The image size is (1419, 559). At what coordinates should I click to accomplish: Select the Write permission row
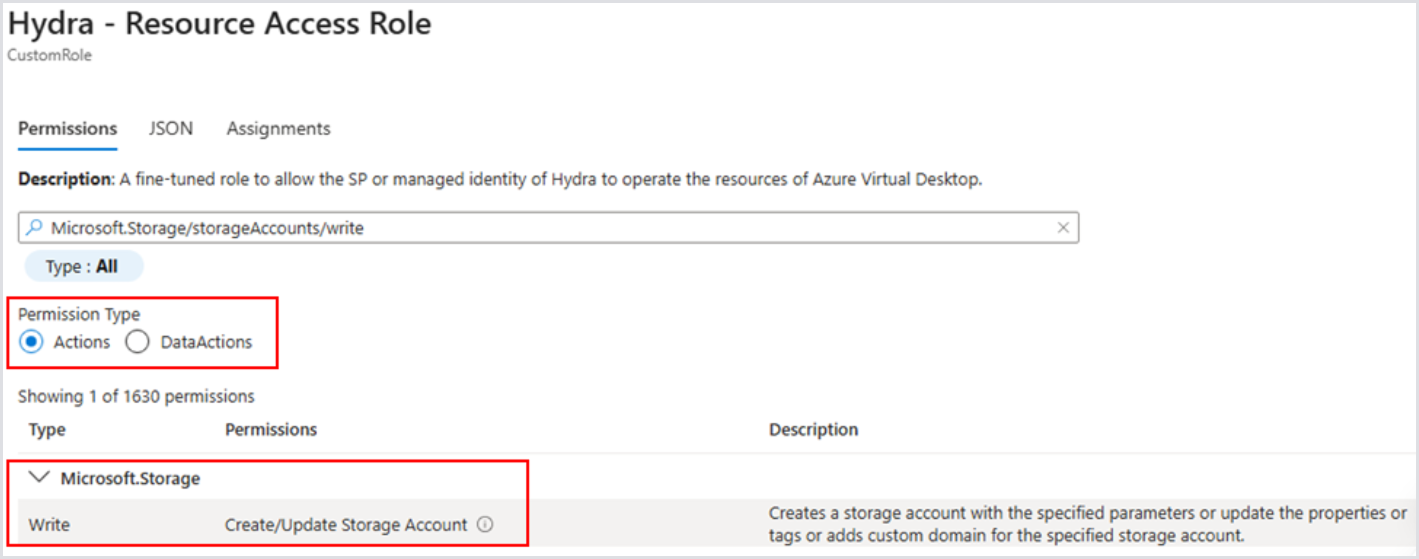[x=47, y=524]
